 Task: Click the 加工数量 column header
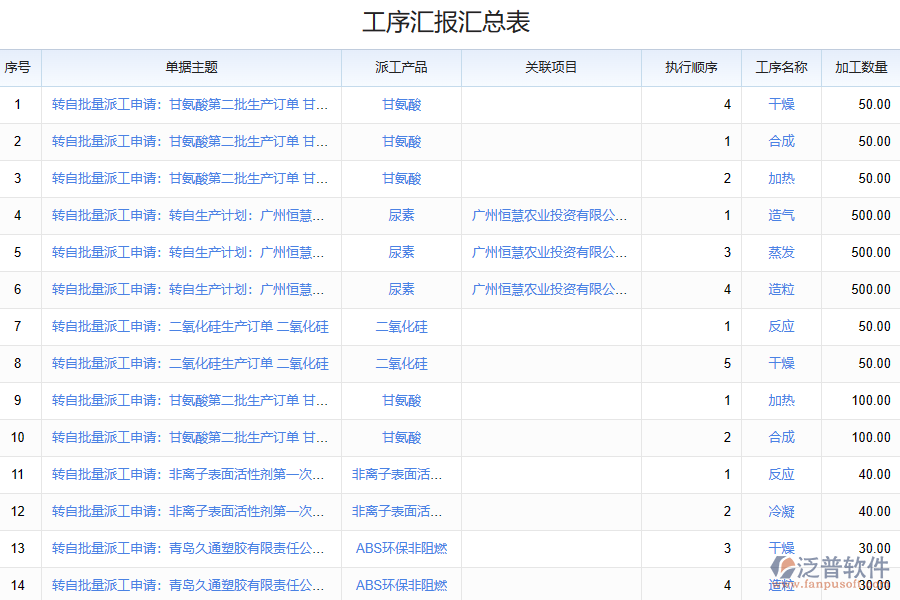click(861, 68)
